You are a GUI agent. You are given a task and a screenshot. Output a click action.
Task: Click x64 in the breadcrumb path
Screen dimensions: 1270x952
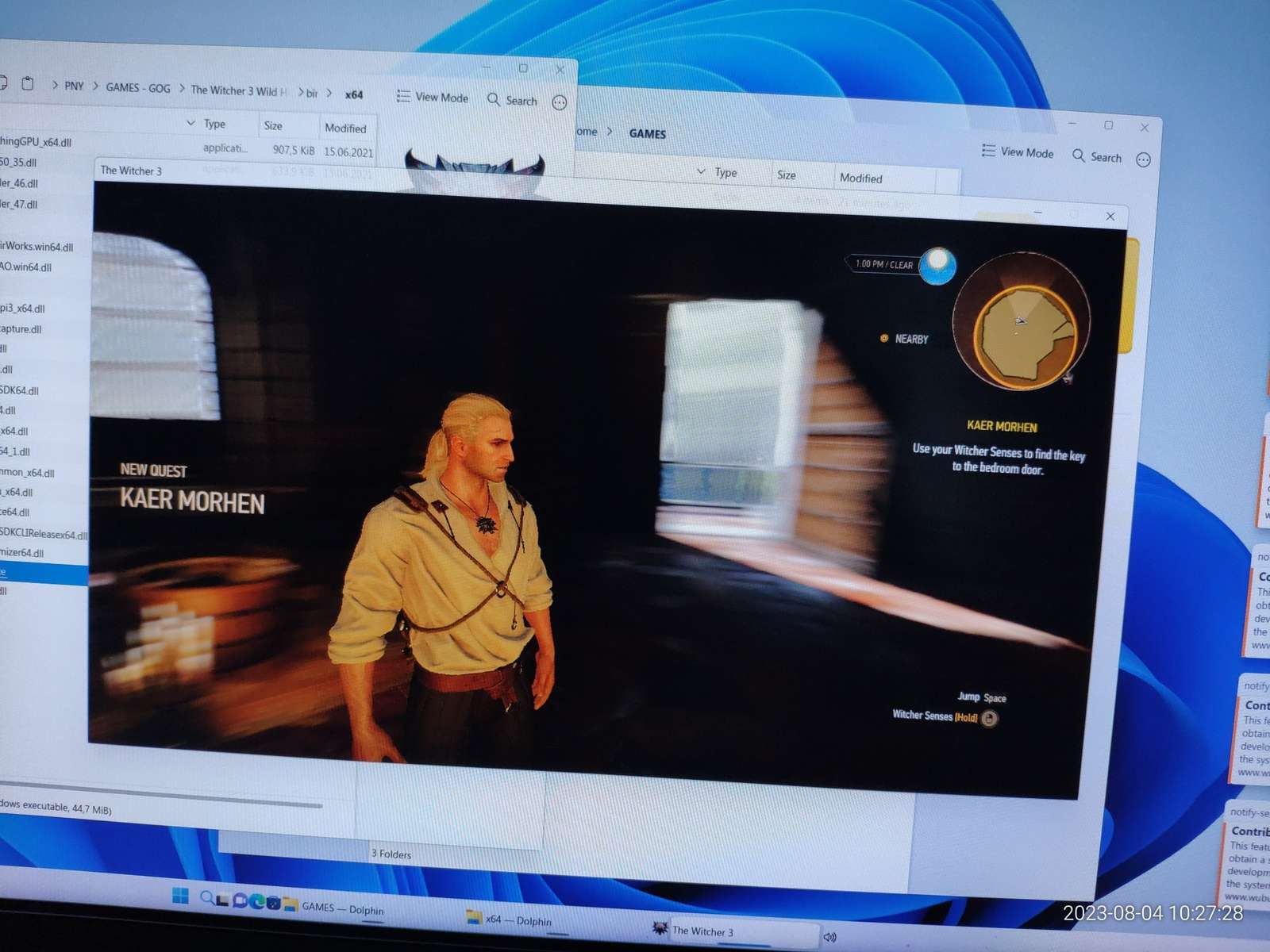point(354,94)
